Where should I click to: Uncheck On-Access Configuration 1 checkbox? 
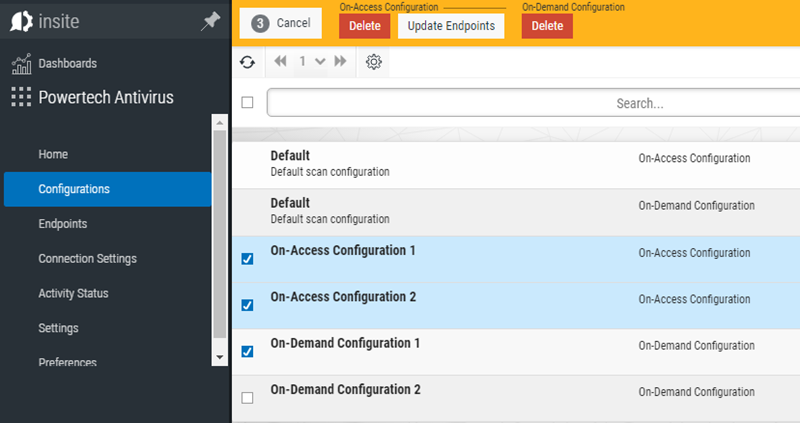point(247,259)
